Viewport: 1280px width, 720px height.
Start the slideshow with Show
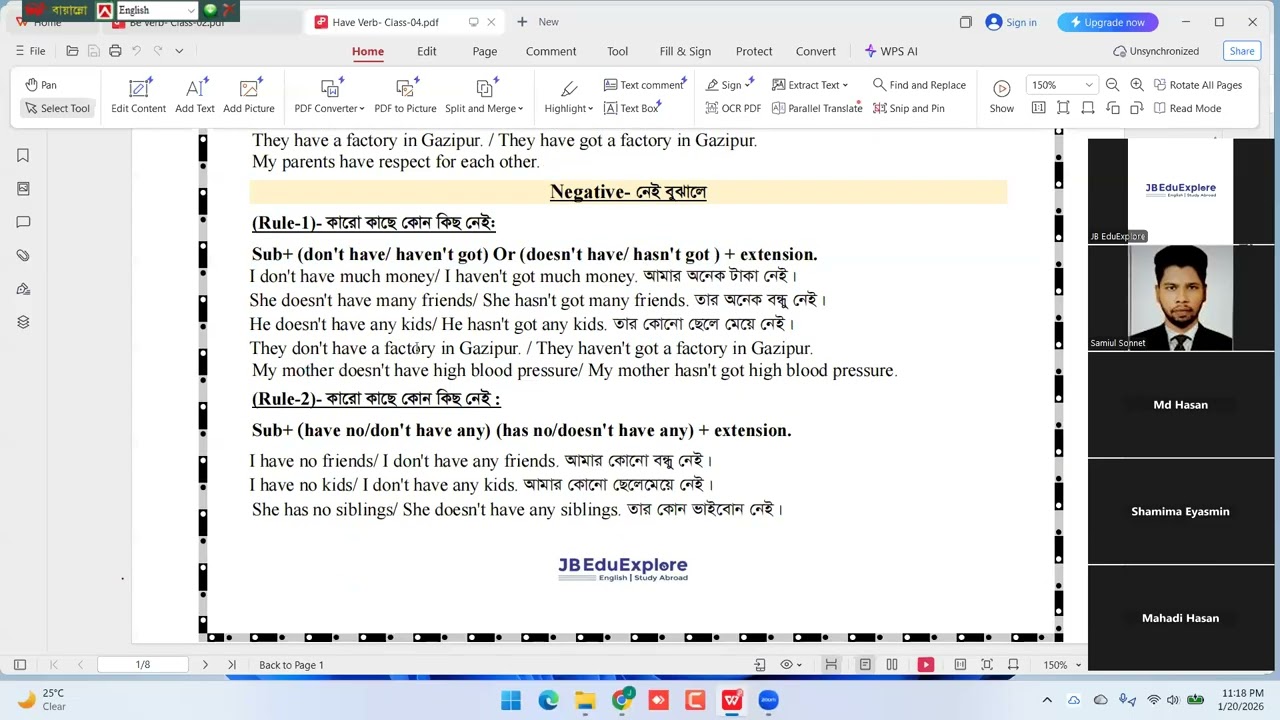[1002, 96]
